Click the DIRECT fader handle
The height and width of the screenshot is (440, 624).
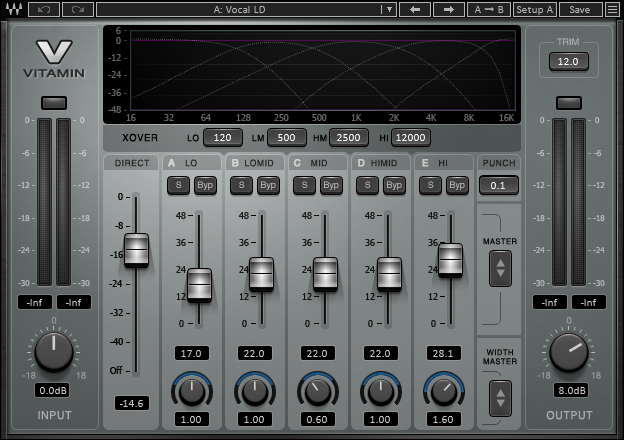click(136, 250)
